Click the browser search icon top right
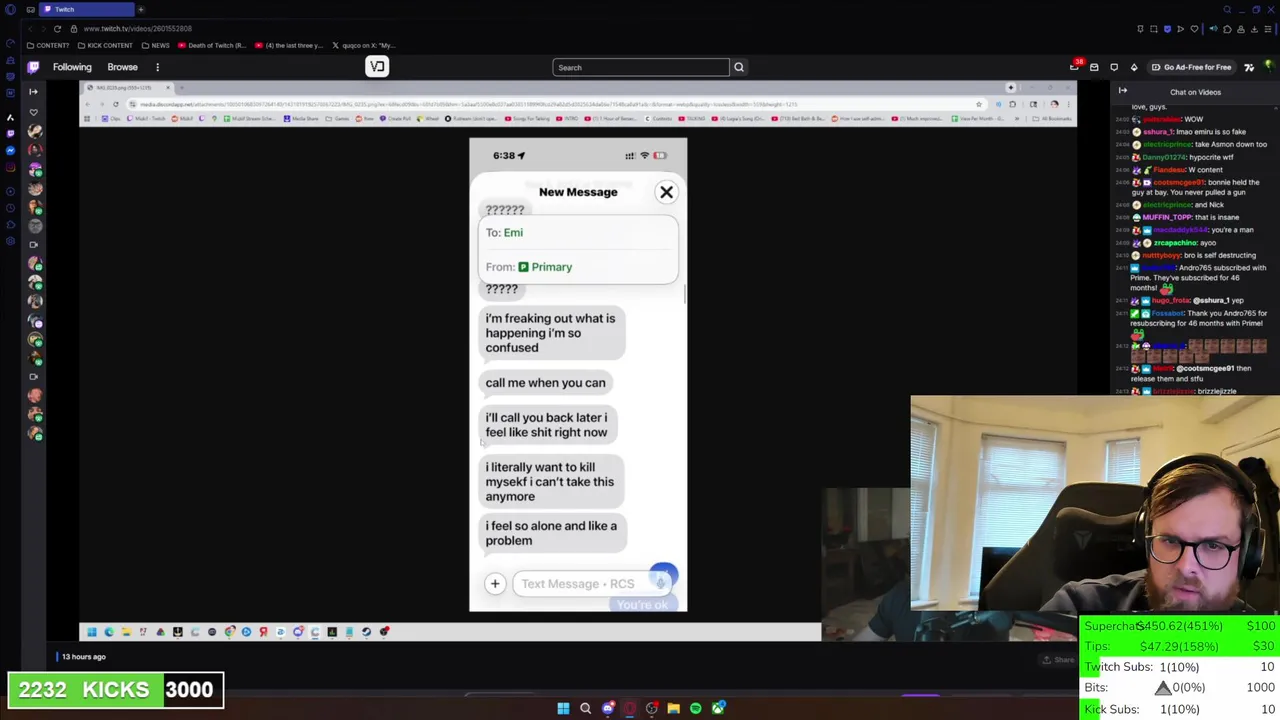 click(x=1227, y=9)
